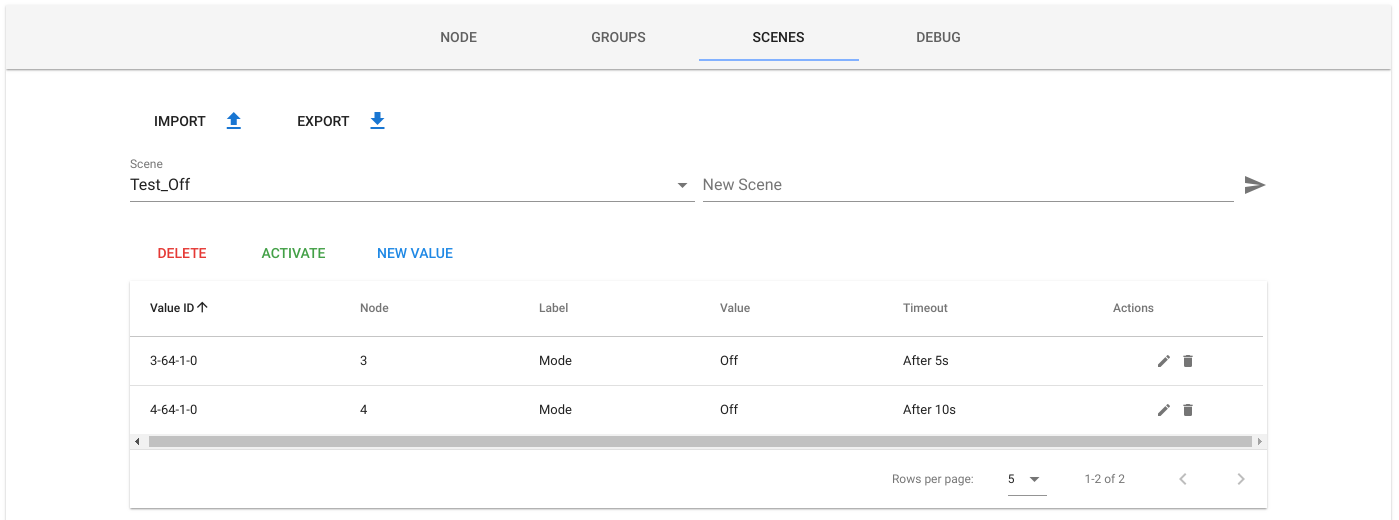Screen dimensions: 1399x520
Task: Open the Groups tab
Action: coord(618,38)
